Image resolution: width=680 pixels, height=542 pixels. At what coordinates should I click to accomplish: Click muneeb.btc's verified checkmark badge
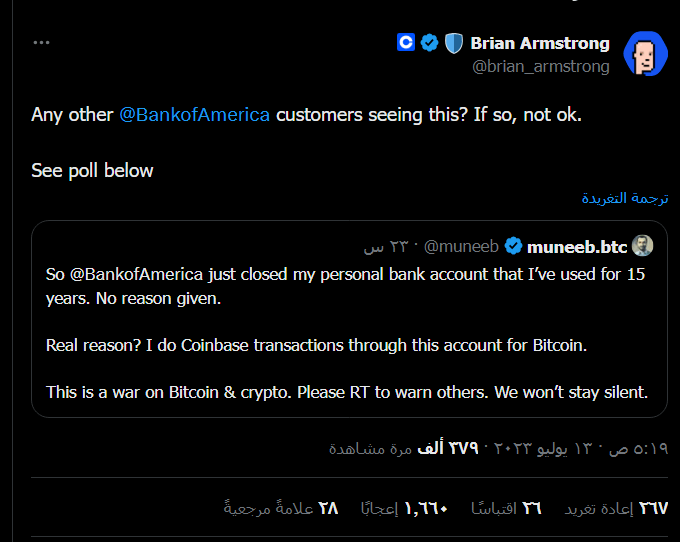tap(513, 246)
